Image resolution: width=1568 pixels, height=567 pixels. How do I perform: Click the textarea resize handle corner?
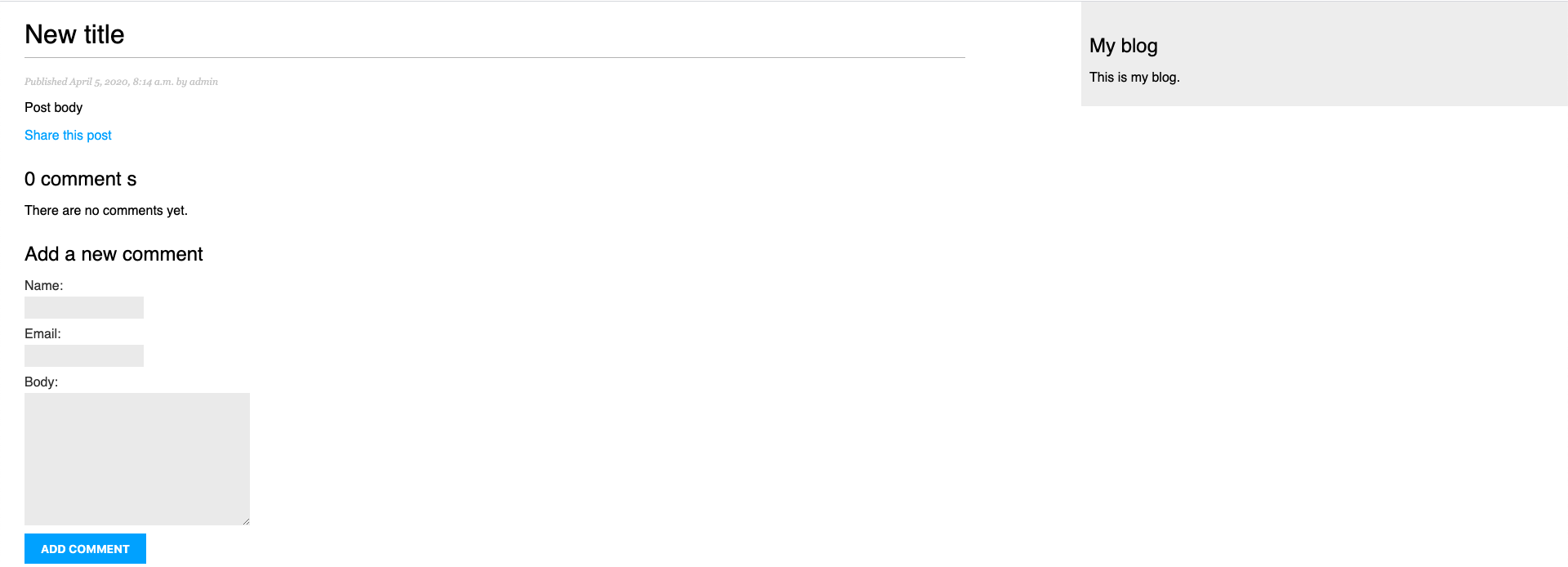pos(246,521)
